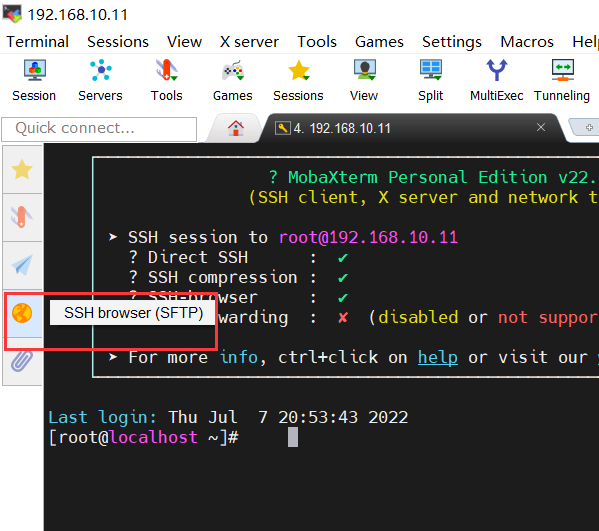Open the Terminal menu
Image resolution: width=599 pixels, height=531 pixels.
pos(38,42)
